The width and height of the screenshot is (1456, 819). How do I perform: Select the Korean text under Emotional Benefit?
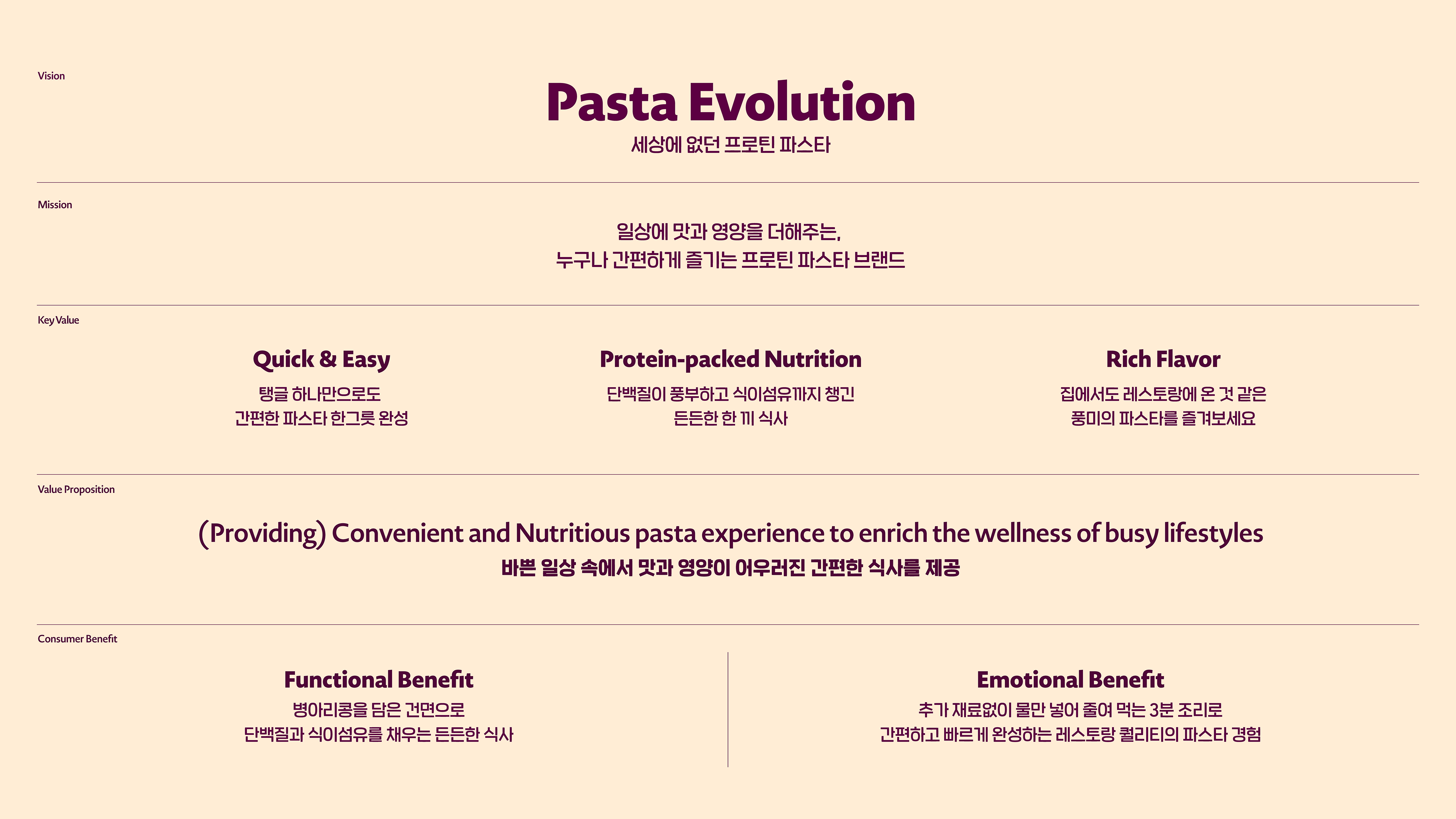click(x=1070, y=722)
